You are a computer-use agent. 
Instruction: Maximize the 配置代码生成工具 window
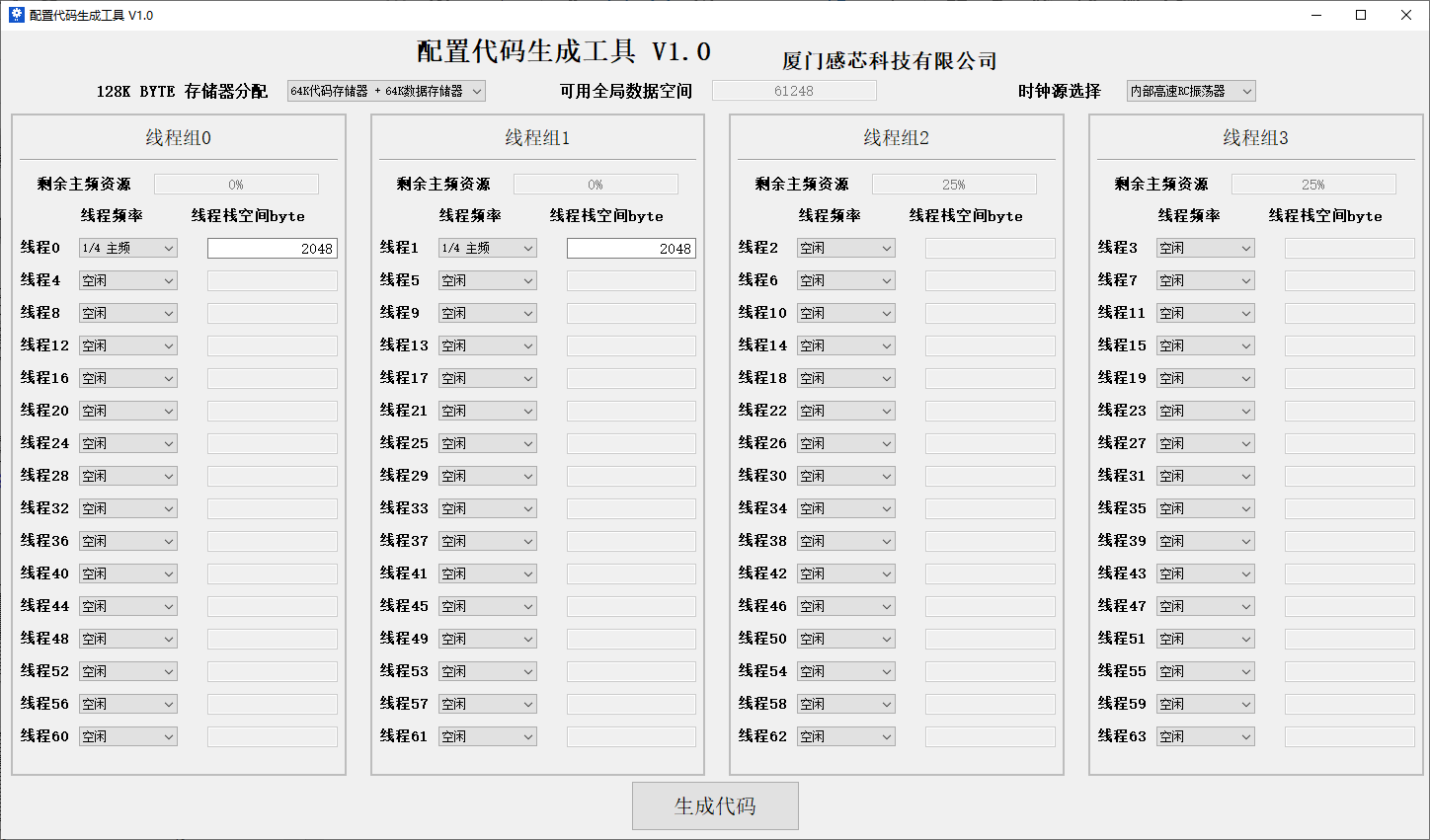click(1361, 15)
